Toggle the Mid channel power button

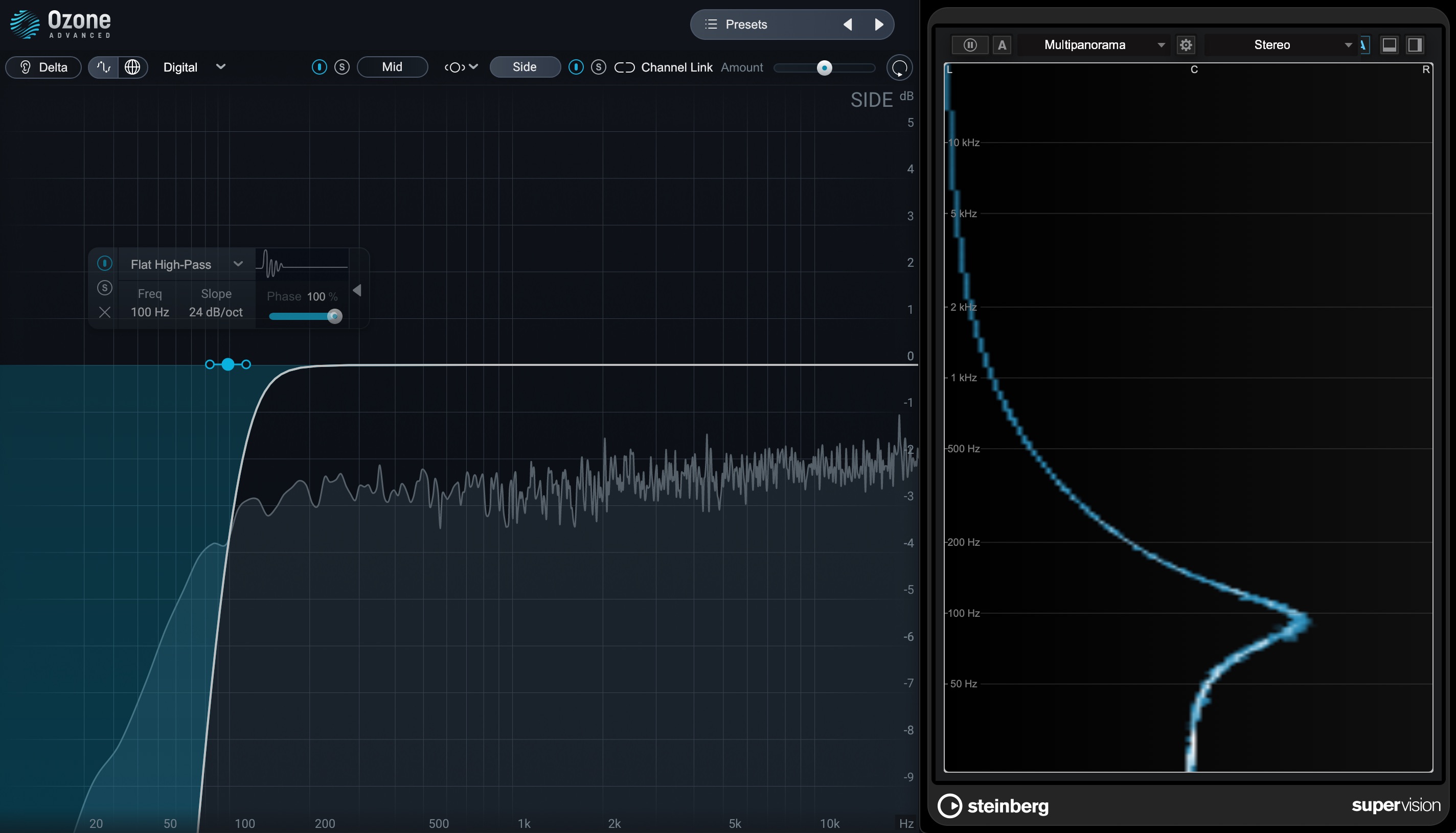click(x=320, y=67)
